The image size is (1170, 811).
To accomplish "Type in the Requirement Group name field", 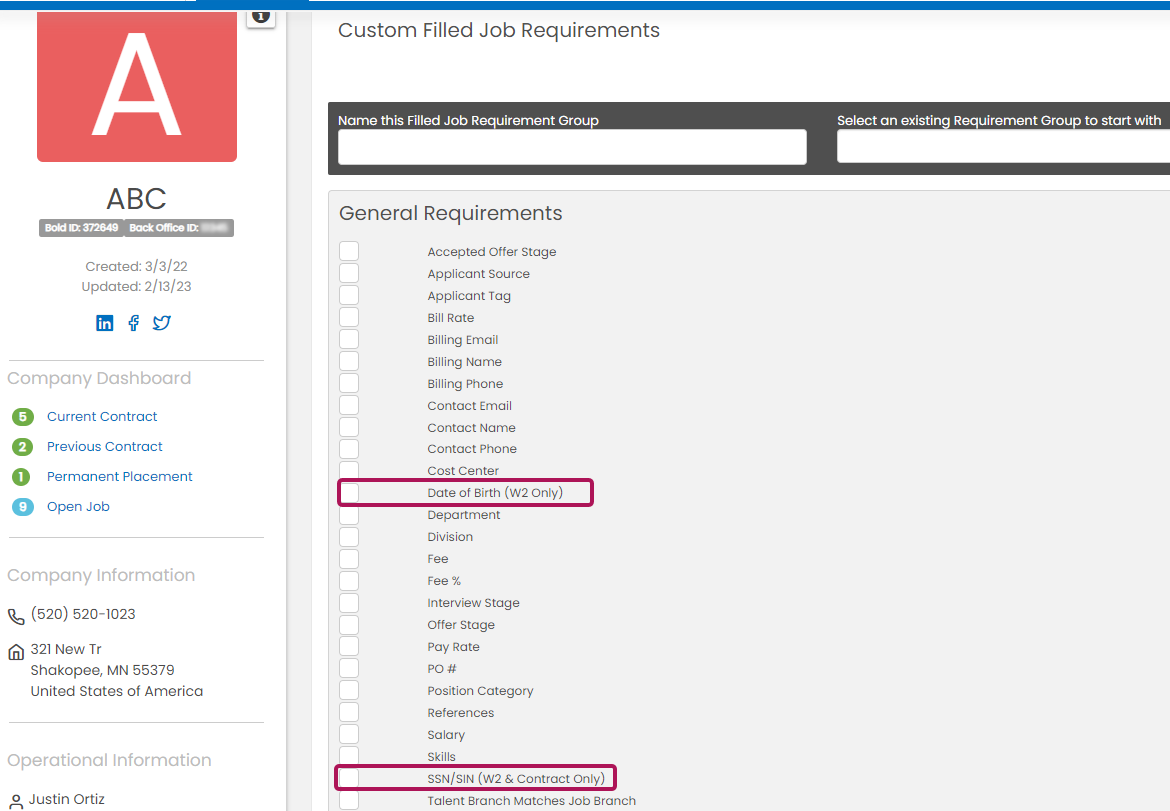I will 572,147.
